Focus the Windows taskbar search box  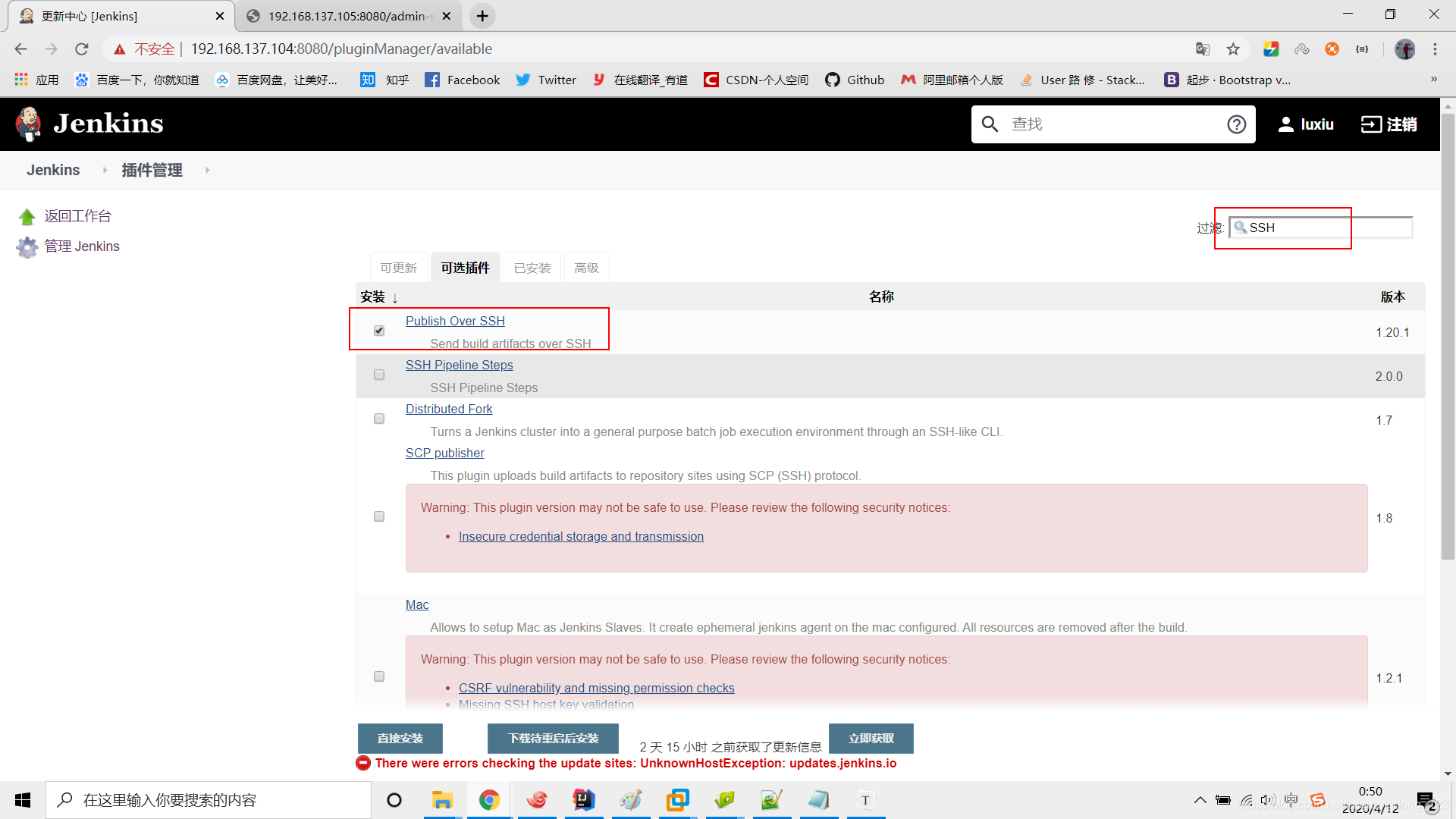click(209, 800)
